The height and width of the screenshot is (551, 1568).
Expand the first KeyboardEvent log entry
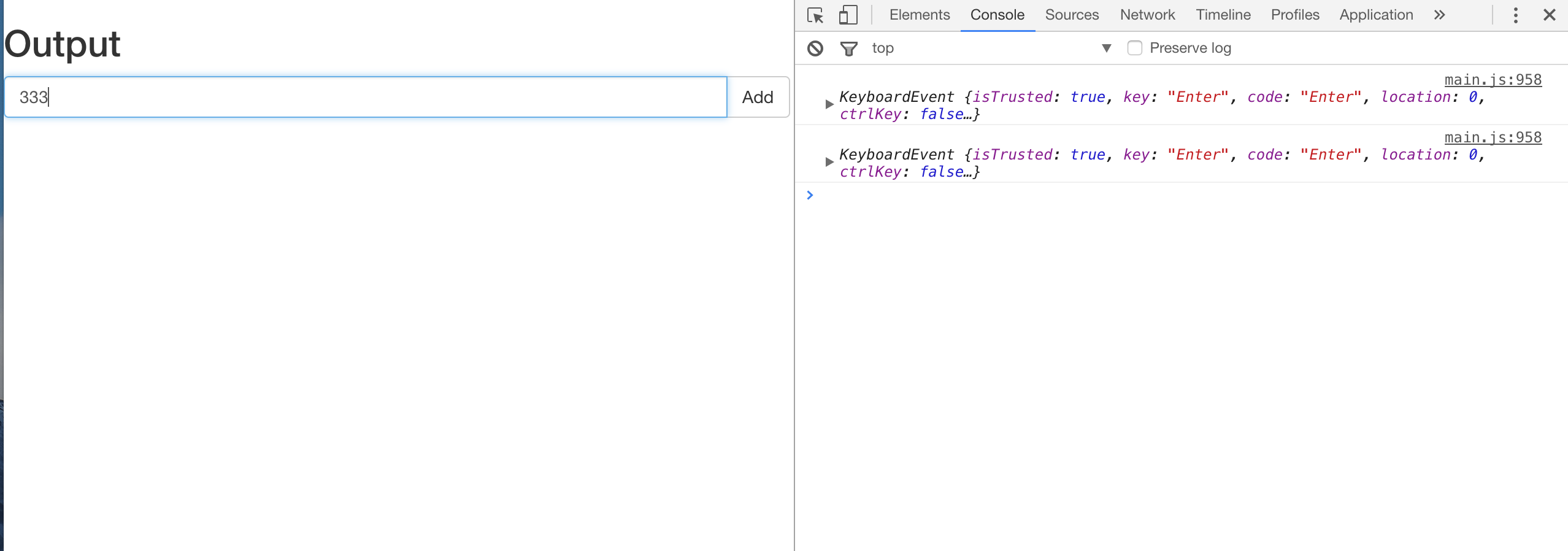829,105
